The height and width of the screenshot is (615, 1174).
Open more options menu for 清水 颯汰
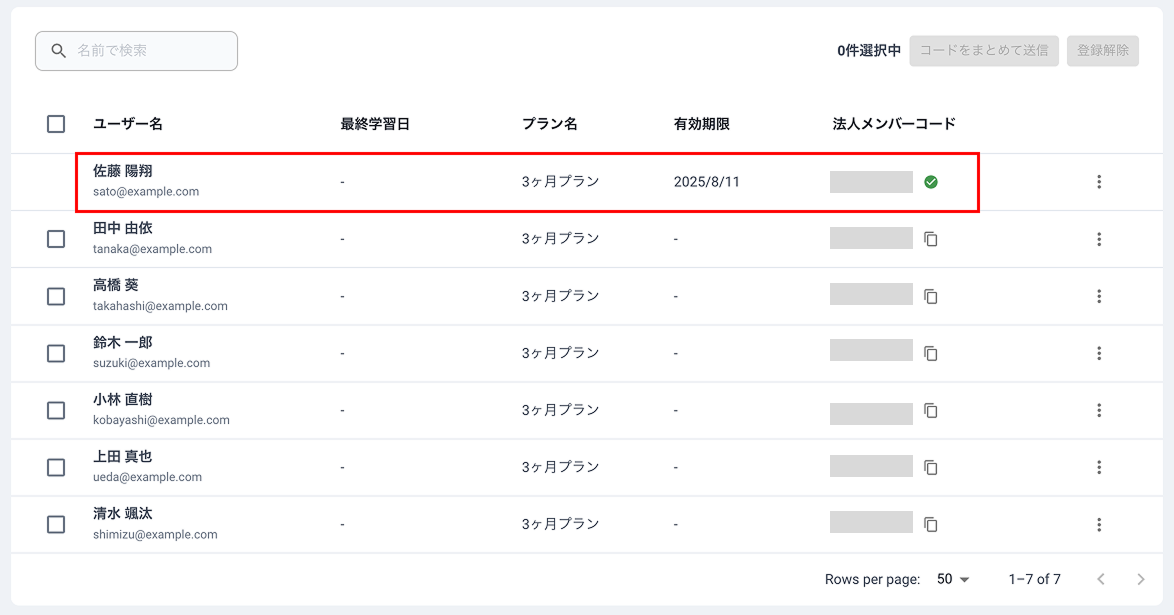[1099, 524]
